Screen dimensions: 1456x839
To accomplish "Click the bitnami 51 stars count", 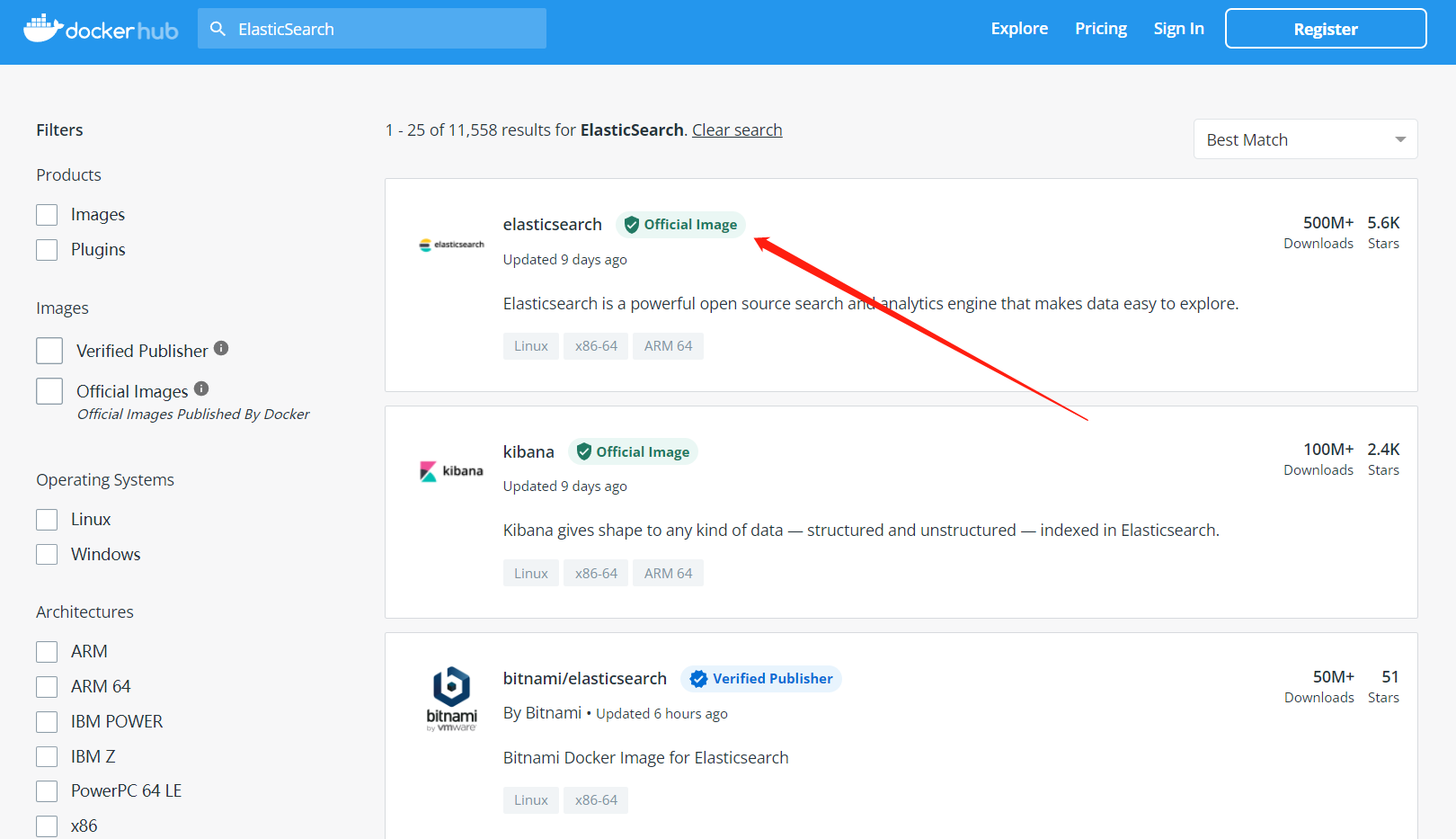I will 1390,677.
